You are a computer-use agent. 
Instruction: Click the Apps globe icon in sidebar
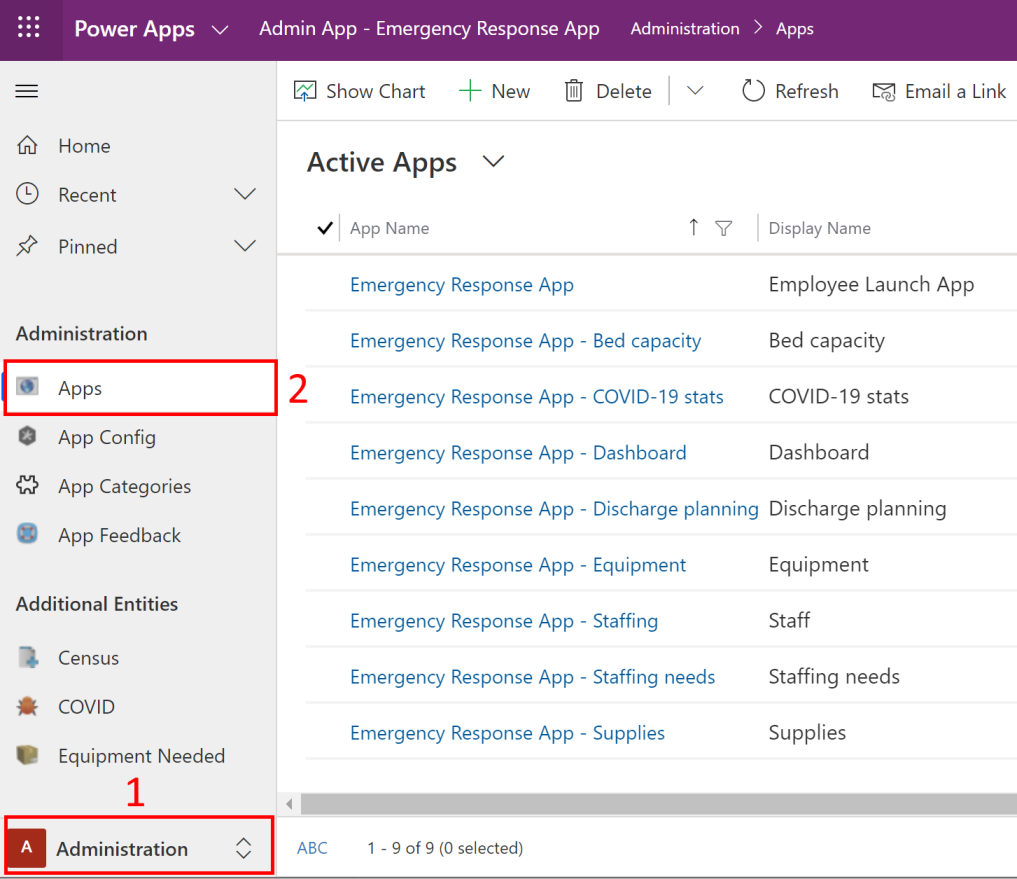pyautogui.click(x=27, y=387)
